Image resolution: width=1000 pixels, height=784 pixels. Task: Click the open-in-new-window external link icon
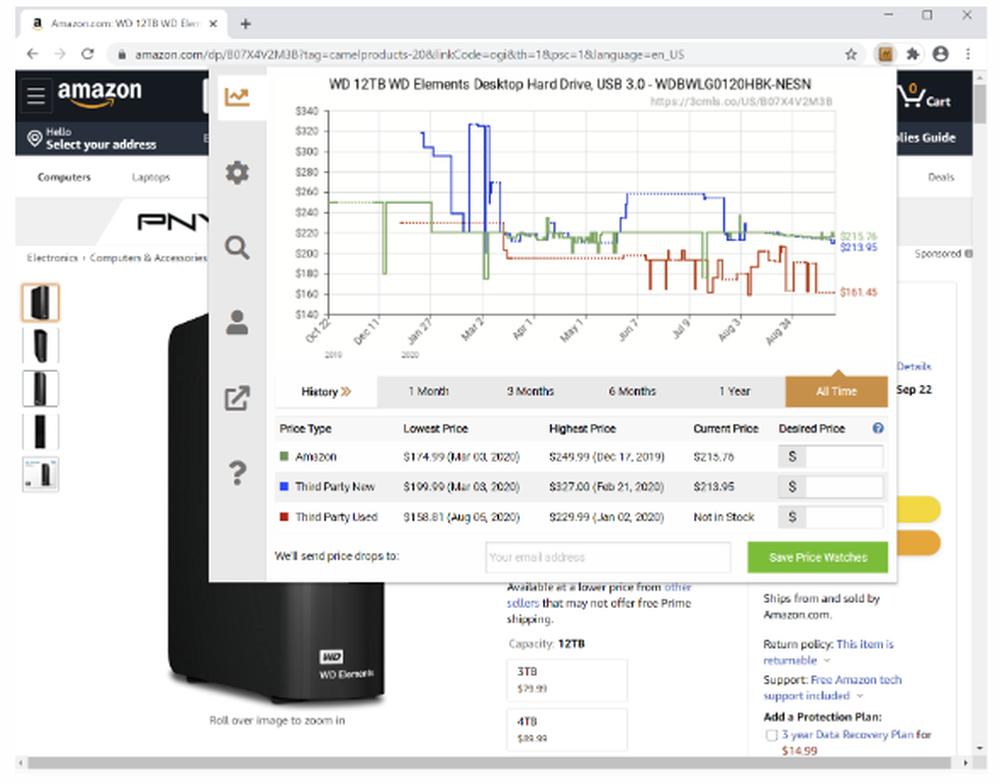(x=237, y=398)
